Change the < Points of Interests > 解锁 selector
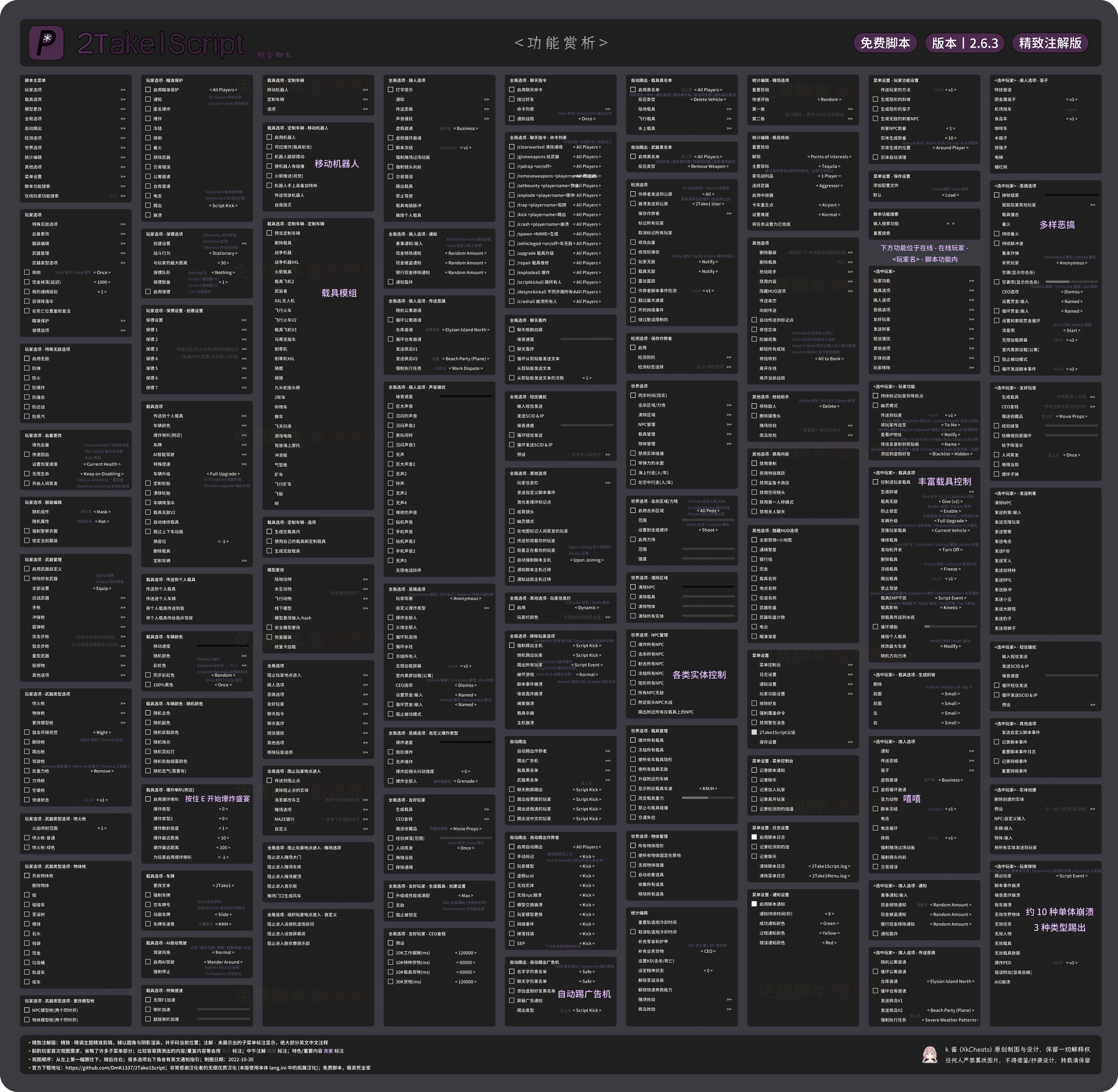Image resolution: width=1118 pixels, height=1092 pixels. click(x=830, y=157)
